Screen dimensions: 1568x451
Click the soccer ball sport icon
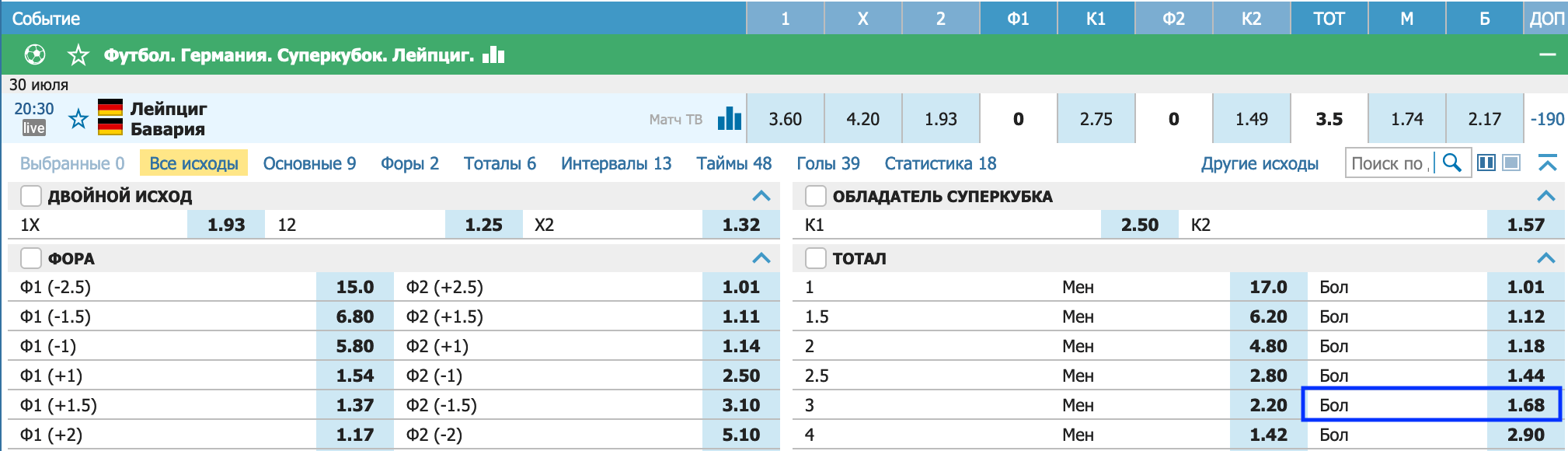(x=35, y=55)
